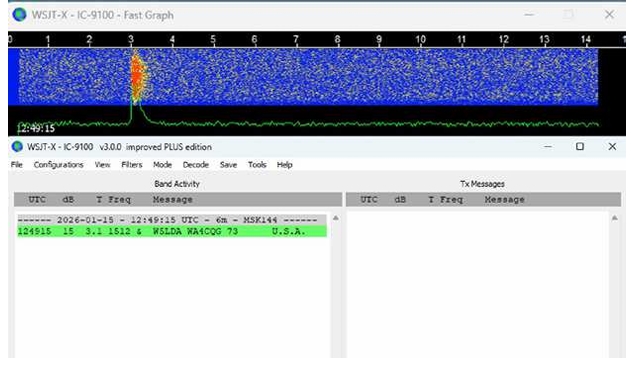Click the Tx Messages heading label
The image size is (637, 366).
(482, 184)
